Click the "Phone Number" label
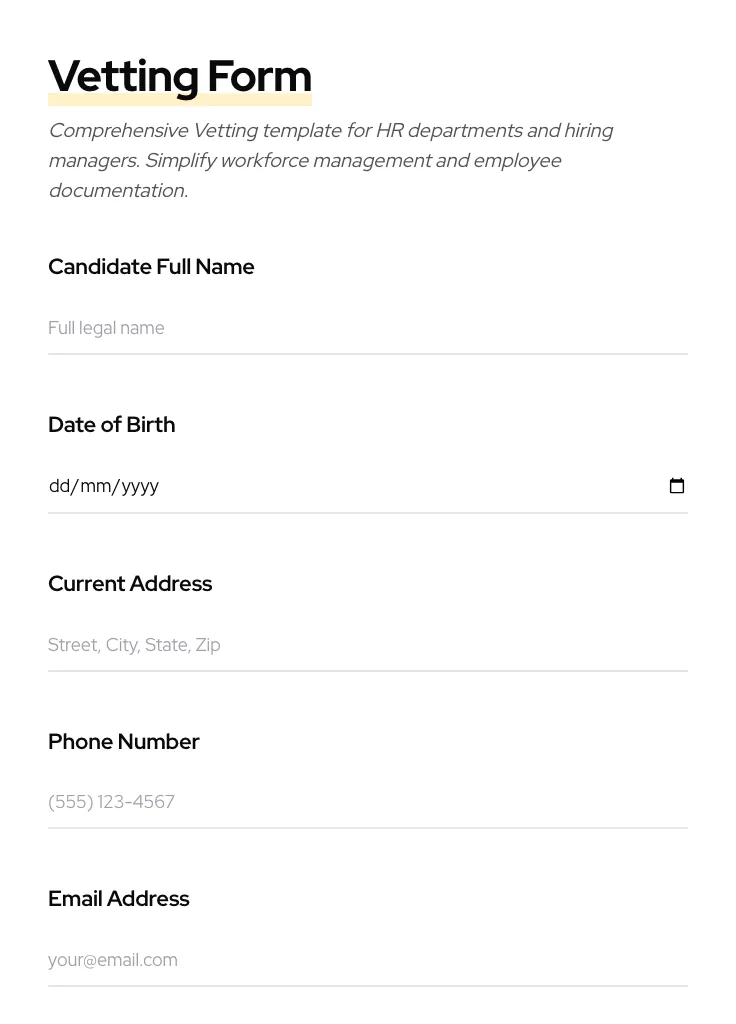736x1024 pixels. (x=123, y=742)
